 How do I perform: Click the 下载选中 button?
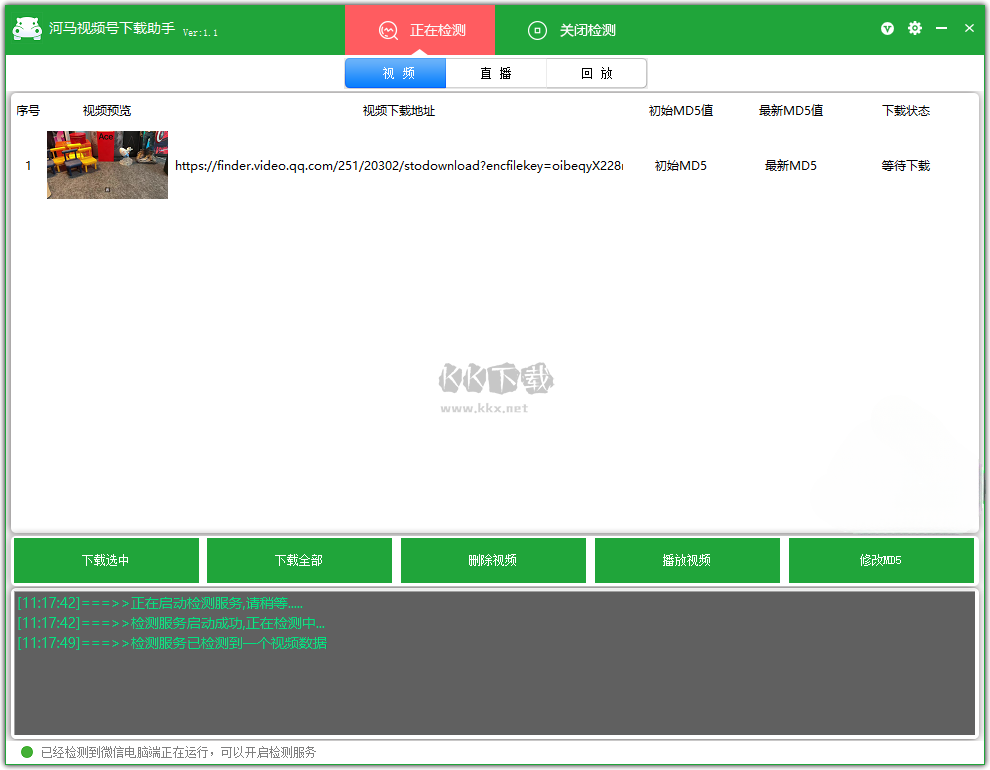coord(106,560)
